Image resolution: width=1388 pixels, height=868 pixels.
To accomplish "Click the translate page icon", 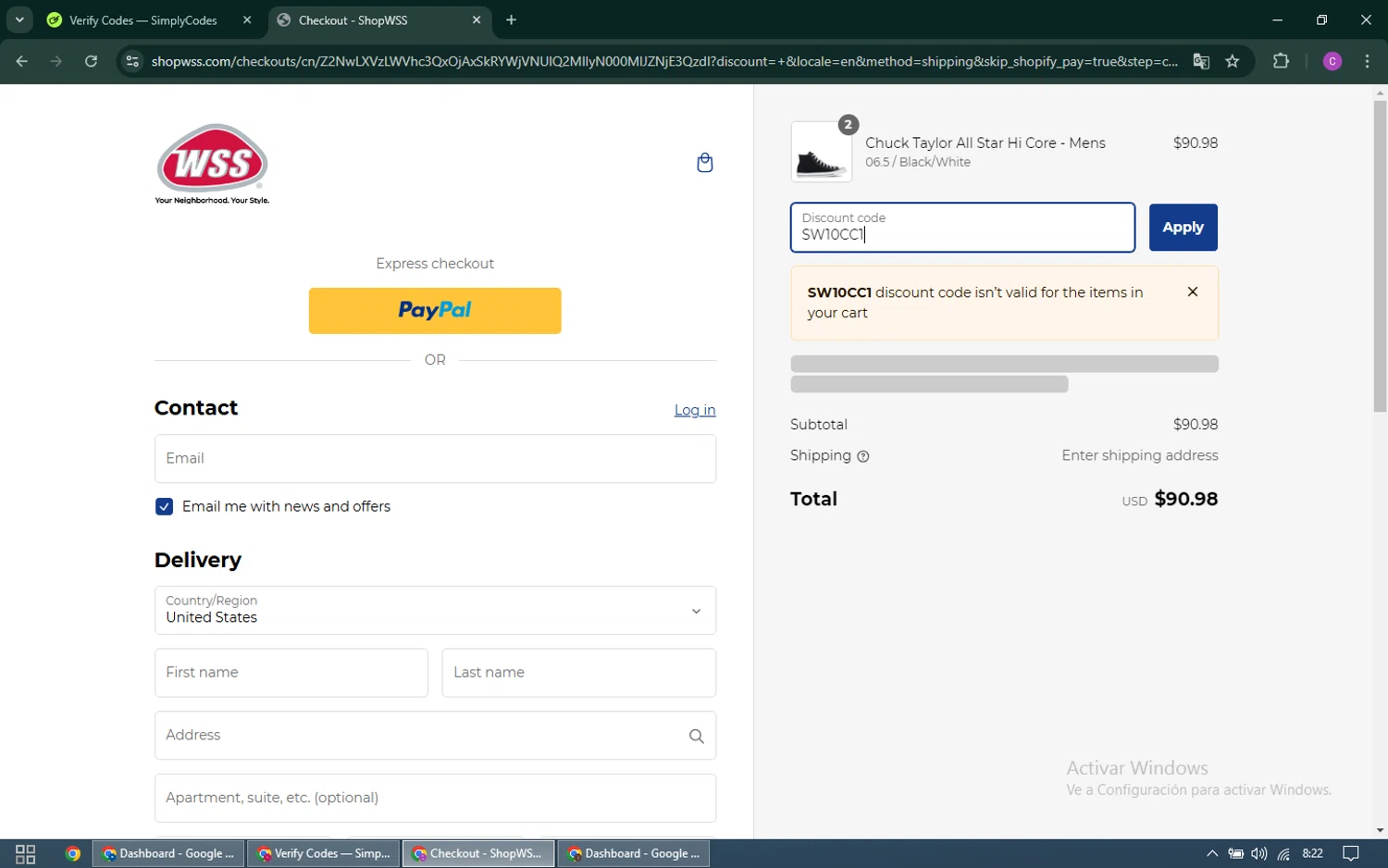I will pyautogui.click(x=1201, y=61).
